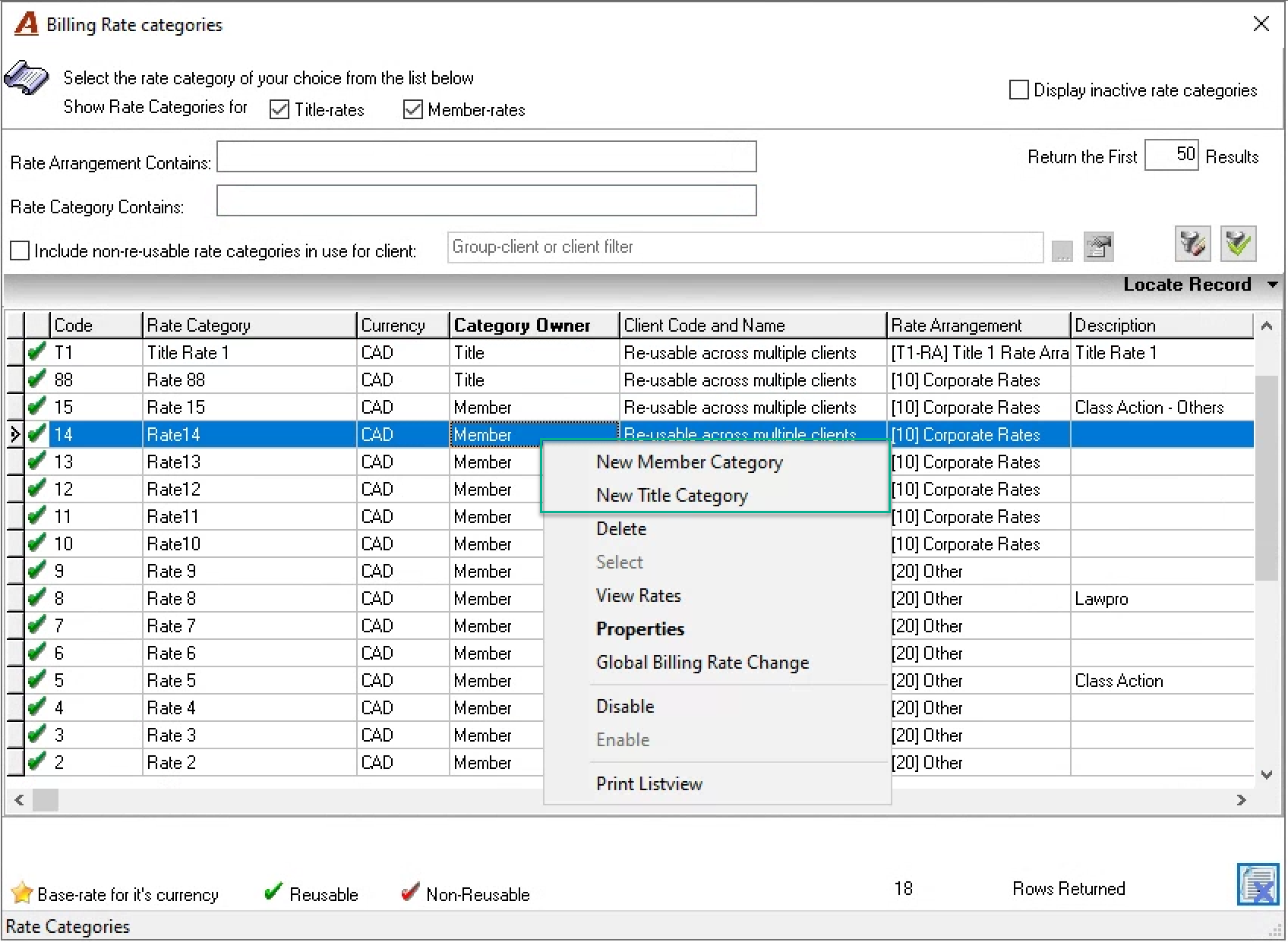
Task: Click the Return the First results field
Action: [1171, 155]
